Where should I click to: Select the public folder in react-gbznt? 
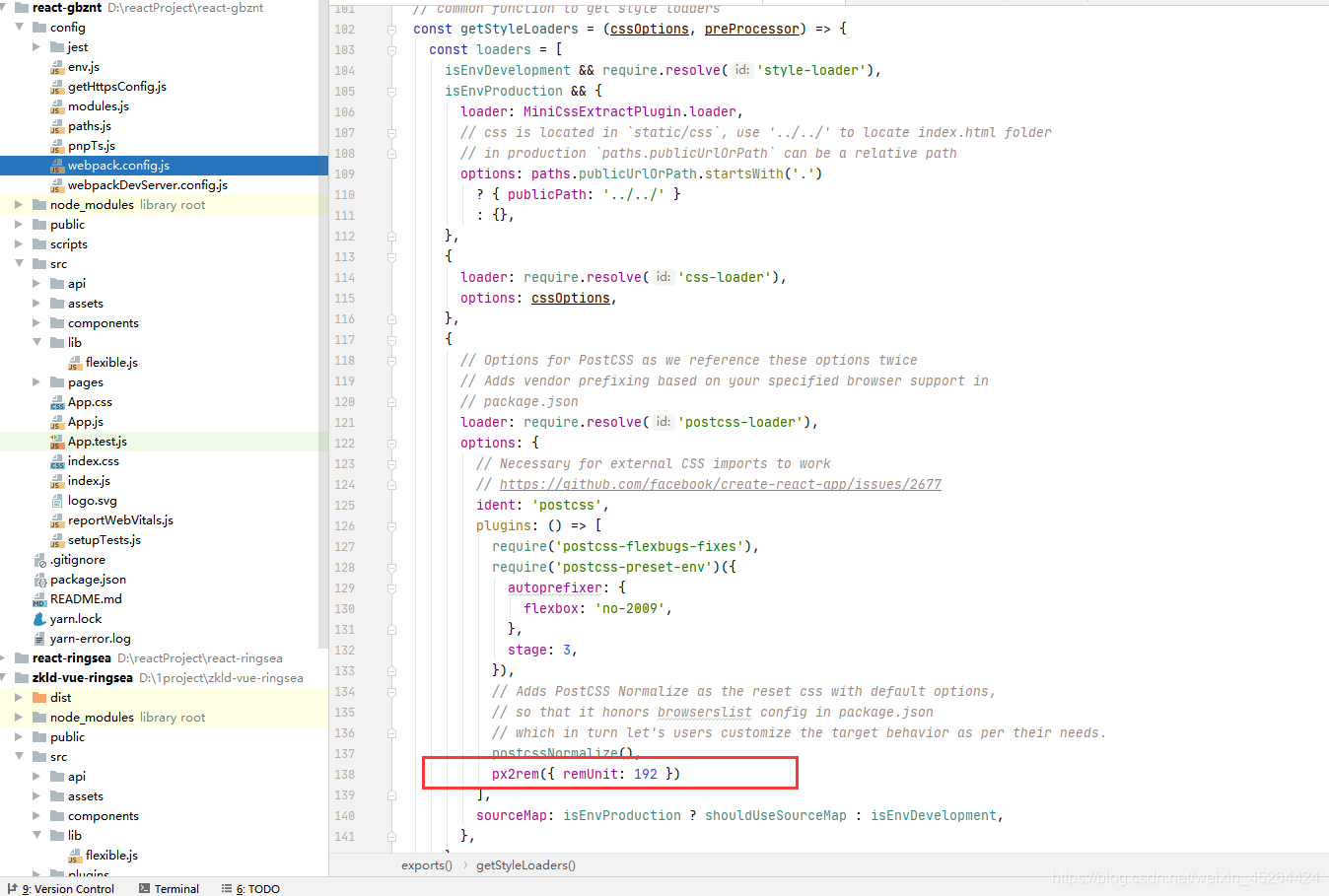tap(68, 225)
